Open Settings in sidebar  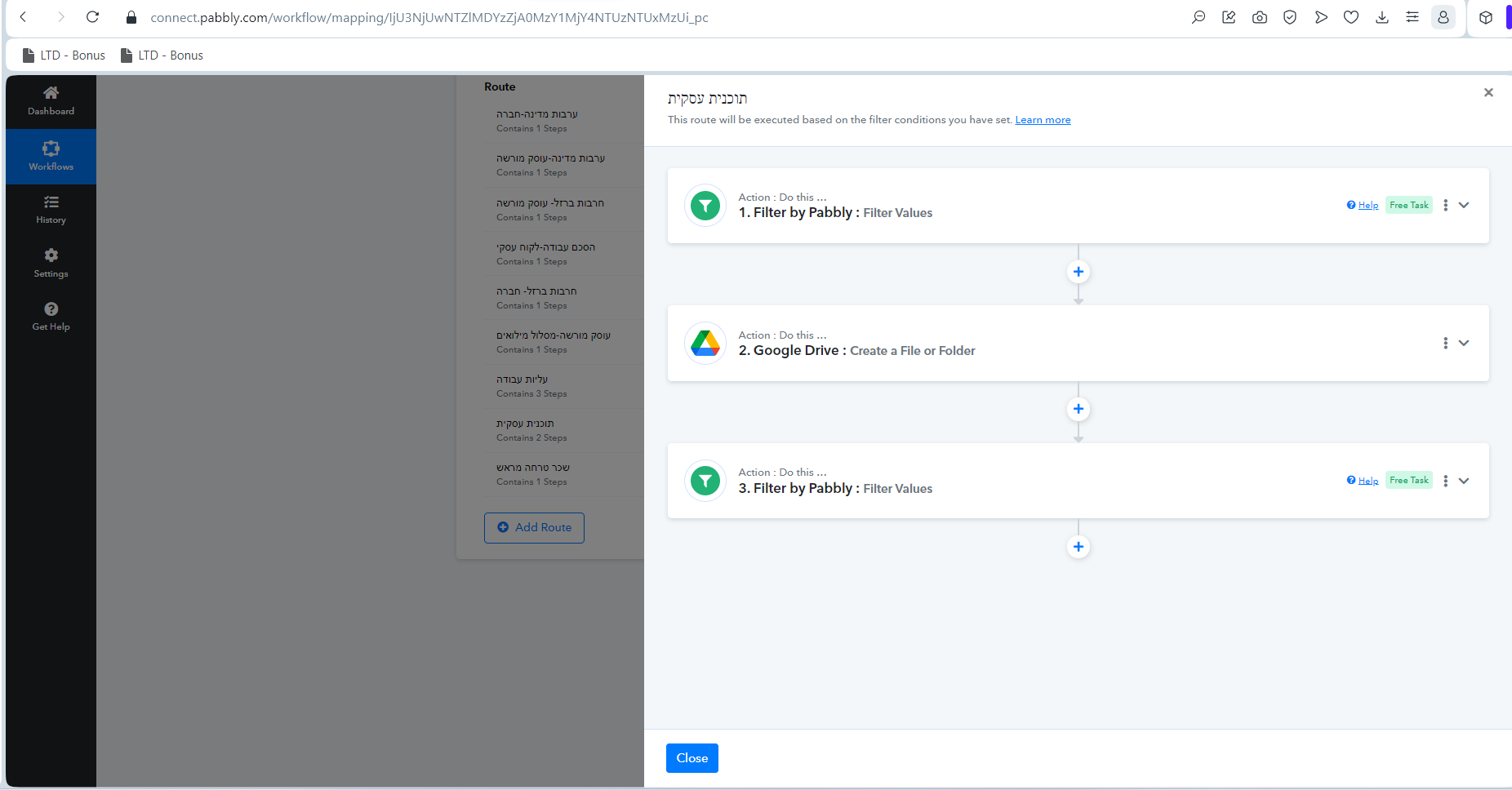tap(51, 264)
